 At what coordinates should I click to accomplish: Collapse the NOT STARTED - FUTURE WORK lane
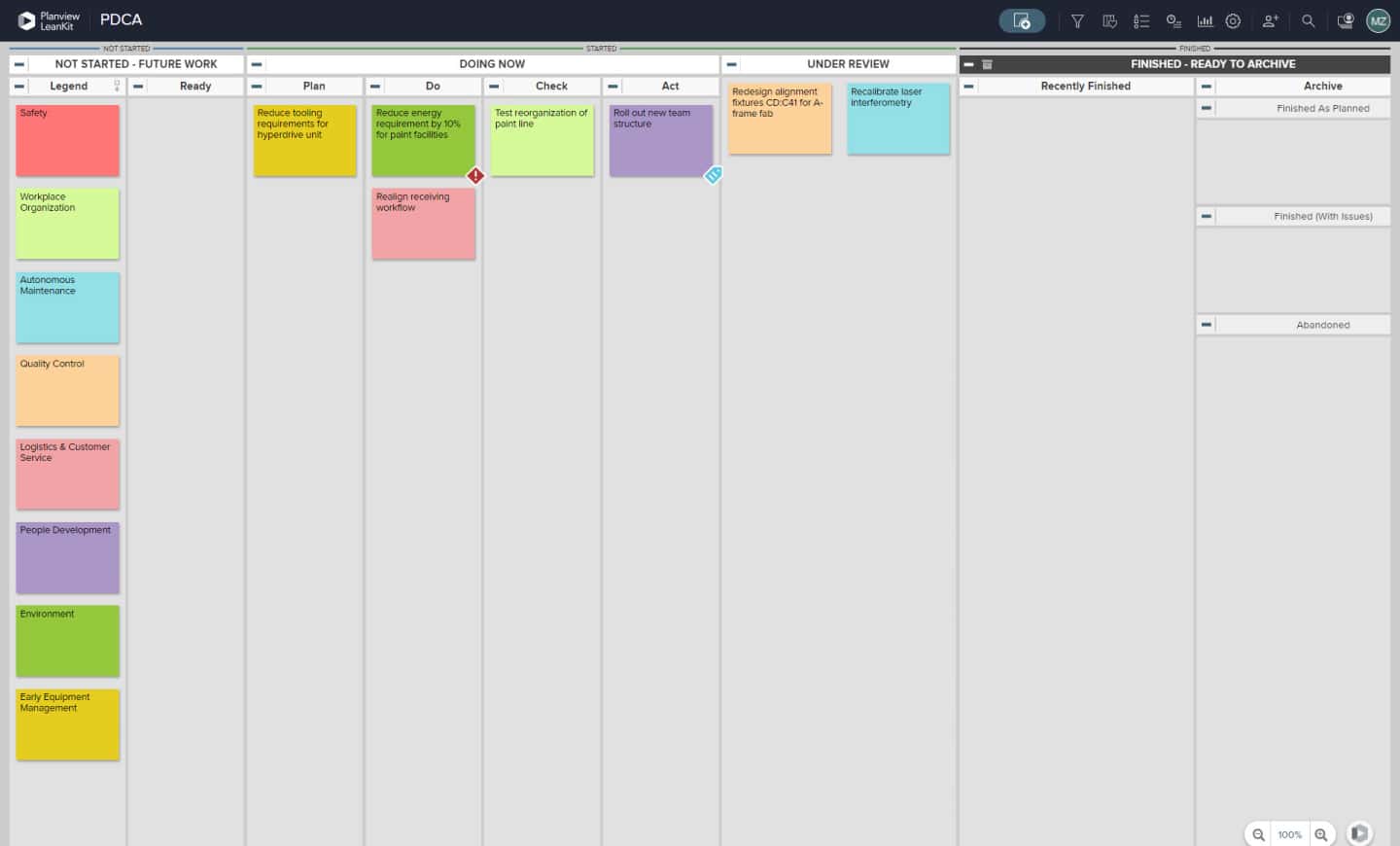tap(19, 64)
